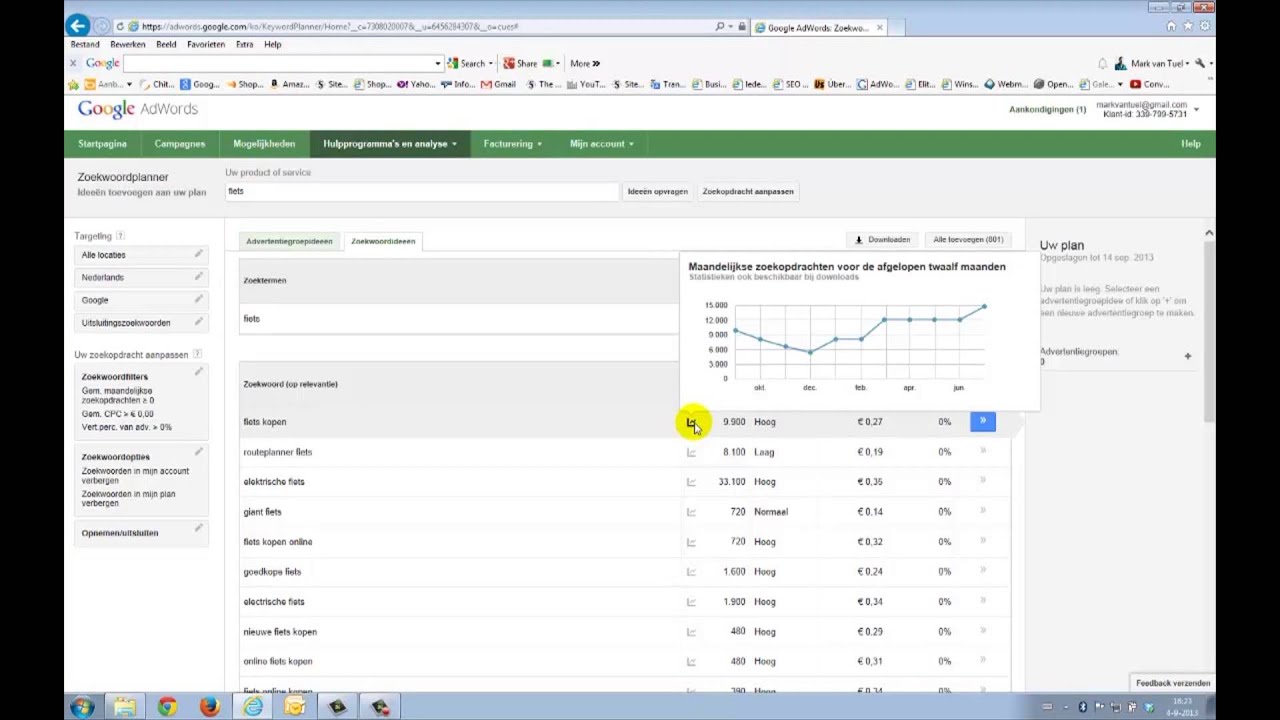
Task: Click the Windows Start button
Action: click(x=82, y=707)
